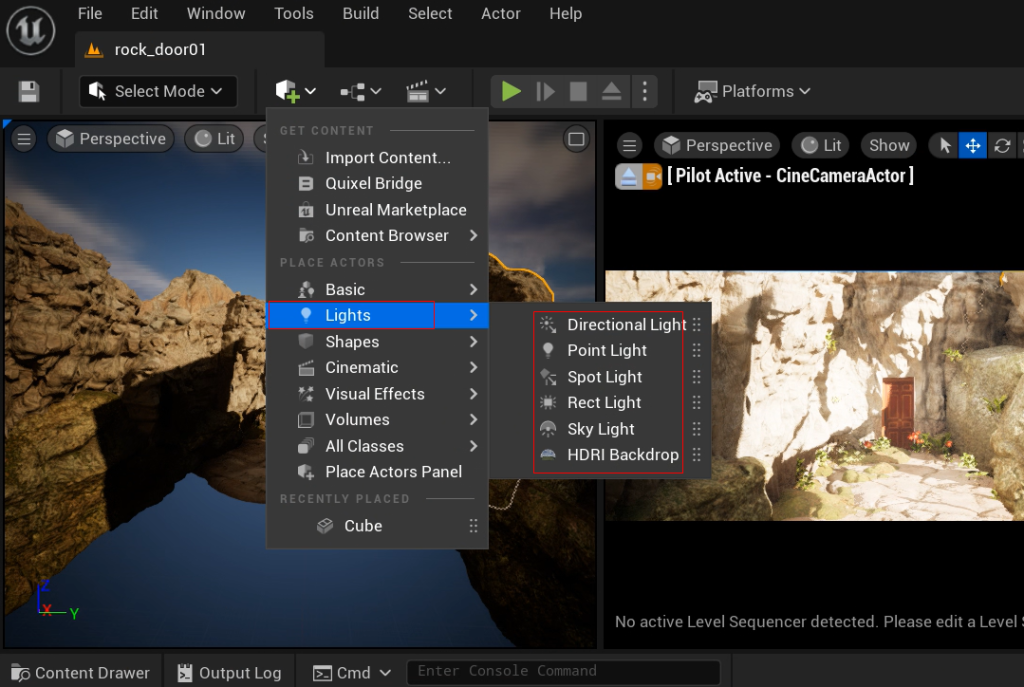Stop the play session
This screenshot has height=687, width=1024.
(x=578, y=91)
